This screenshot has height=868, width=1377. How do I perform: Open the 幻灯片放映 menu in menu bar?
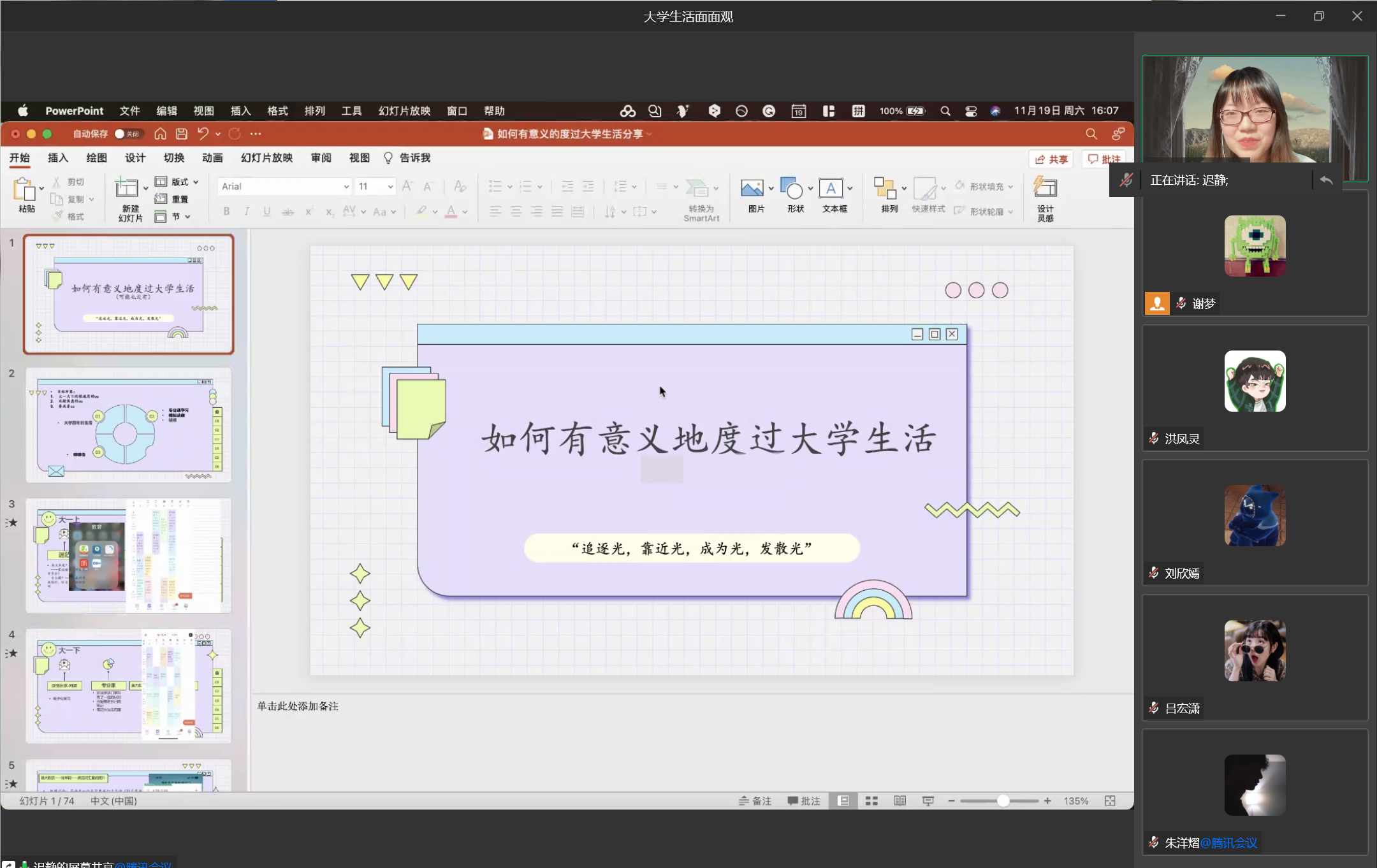[404, 111]
